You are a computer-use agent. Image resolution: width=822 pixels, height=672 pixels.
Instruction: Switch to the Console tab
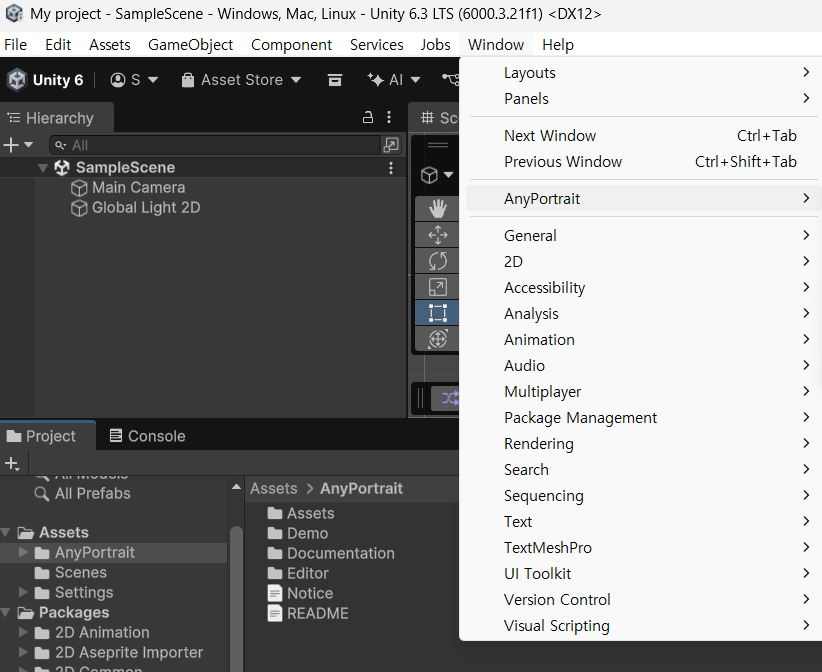147,436
